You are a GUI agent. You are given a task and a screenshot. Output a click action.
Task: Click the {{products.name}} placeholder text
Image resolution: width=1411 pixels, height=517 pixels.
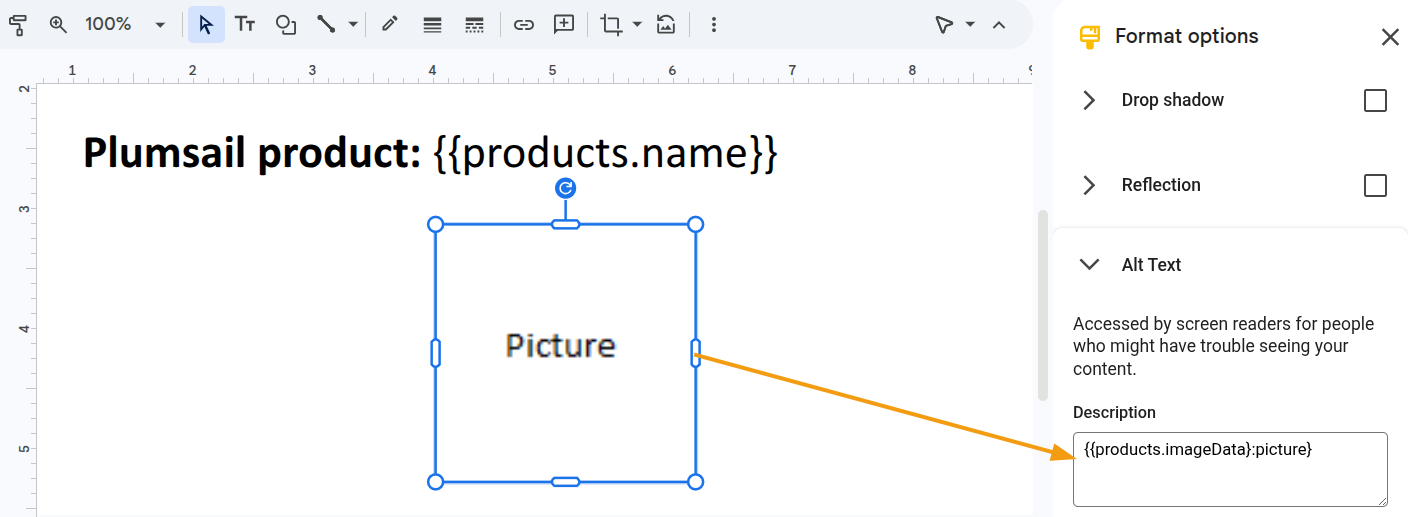coord(605,154)
